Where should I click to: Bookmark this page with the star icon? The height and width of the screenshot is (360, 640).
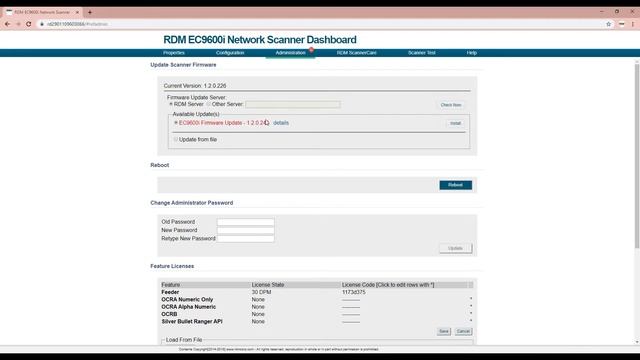tap(609, 24)
